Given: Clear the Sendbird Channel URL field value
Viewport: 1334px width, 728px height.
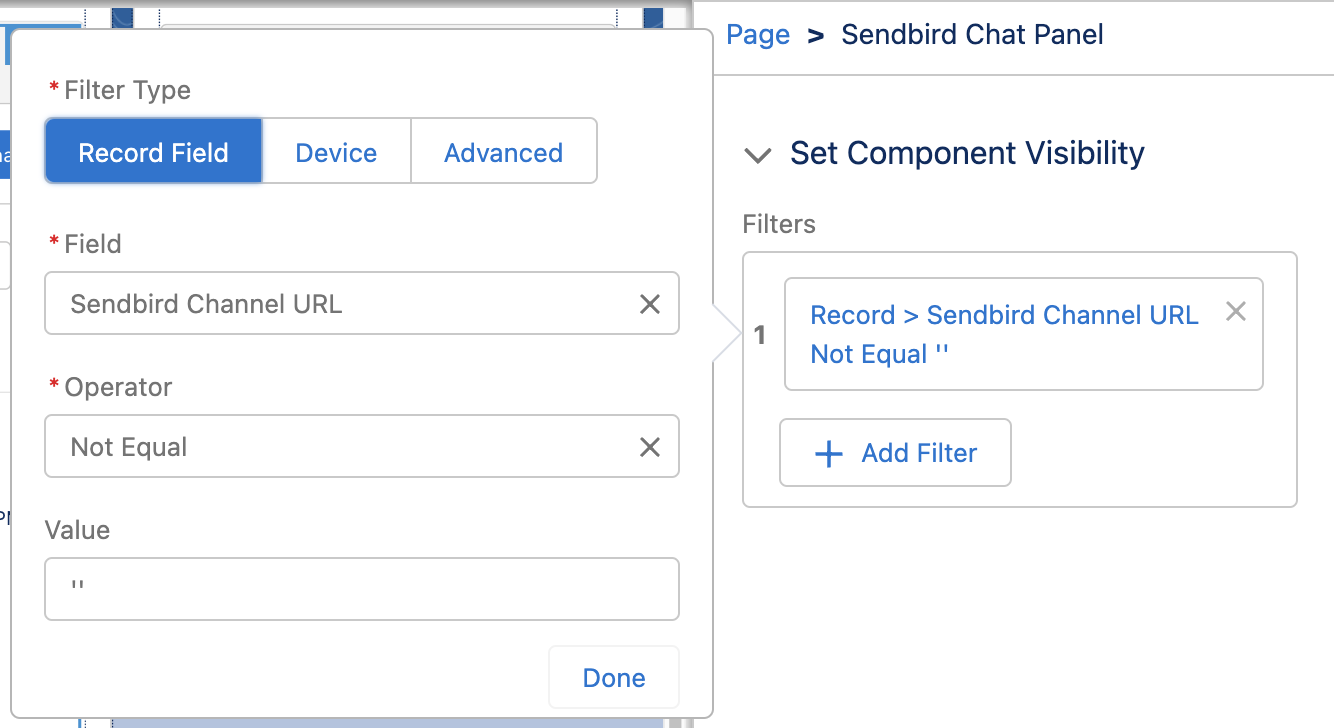Looking at the screenshot, I should click(x=650, y=304).
